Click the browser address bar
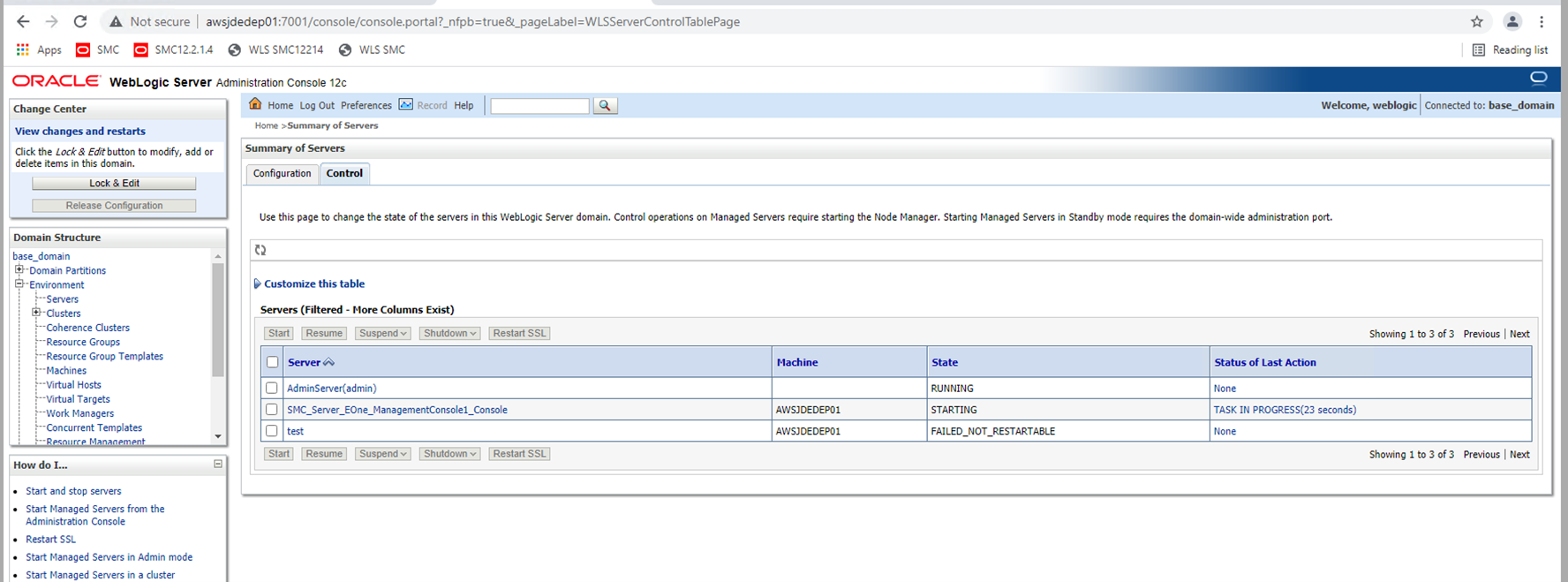1568x582 pixels. point(795,21)
